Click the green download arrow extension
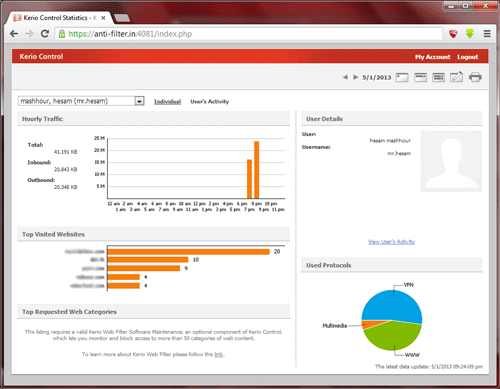Viewport: 500px width, 389px height. pos(470,33)
